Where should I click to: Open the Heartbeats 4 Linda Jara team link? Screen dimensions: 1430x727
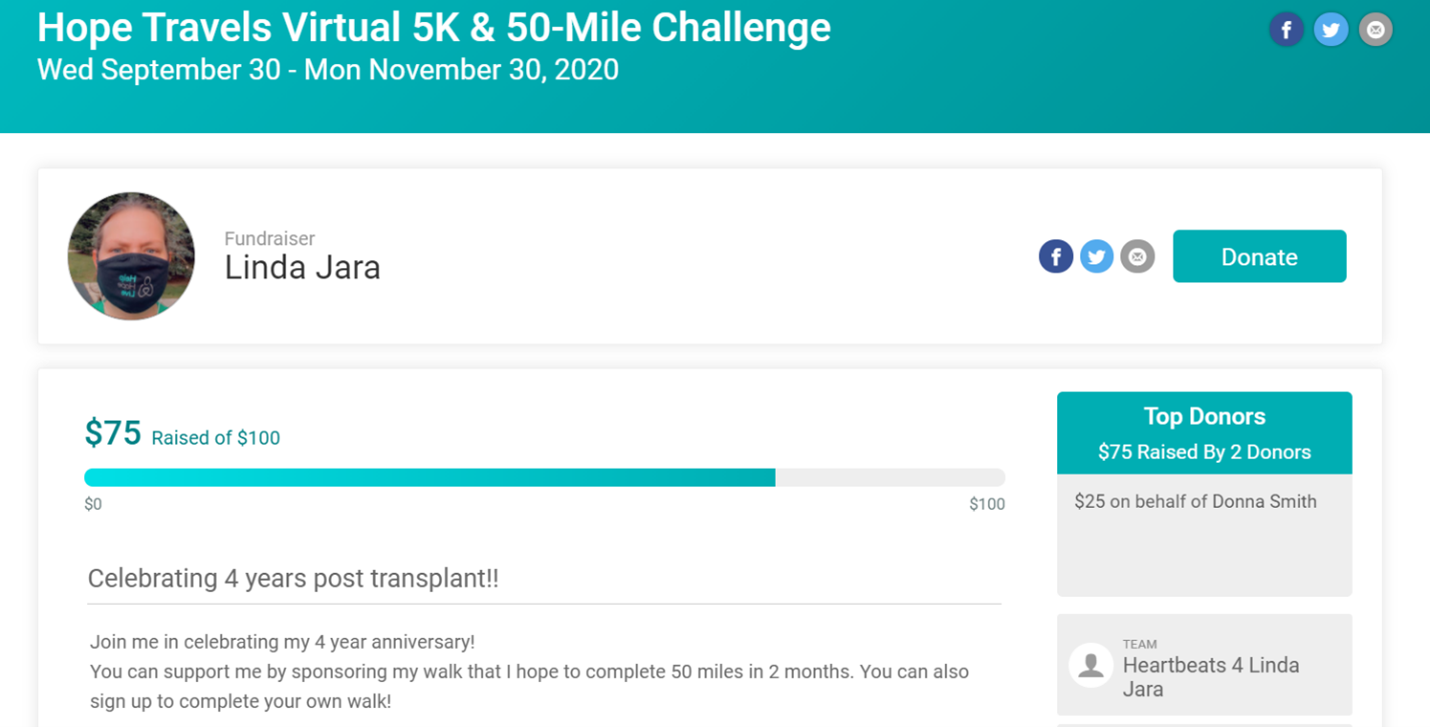pyautogui.click(x=1211, y=677)
